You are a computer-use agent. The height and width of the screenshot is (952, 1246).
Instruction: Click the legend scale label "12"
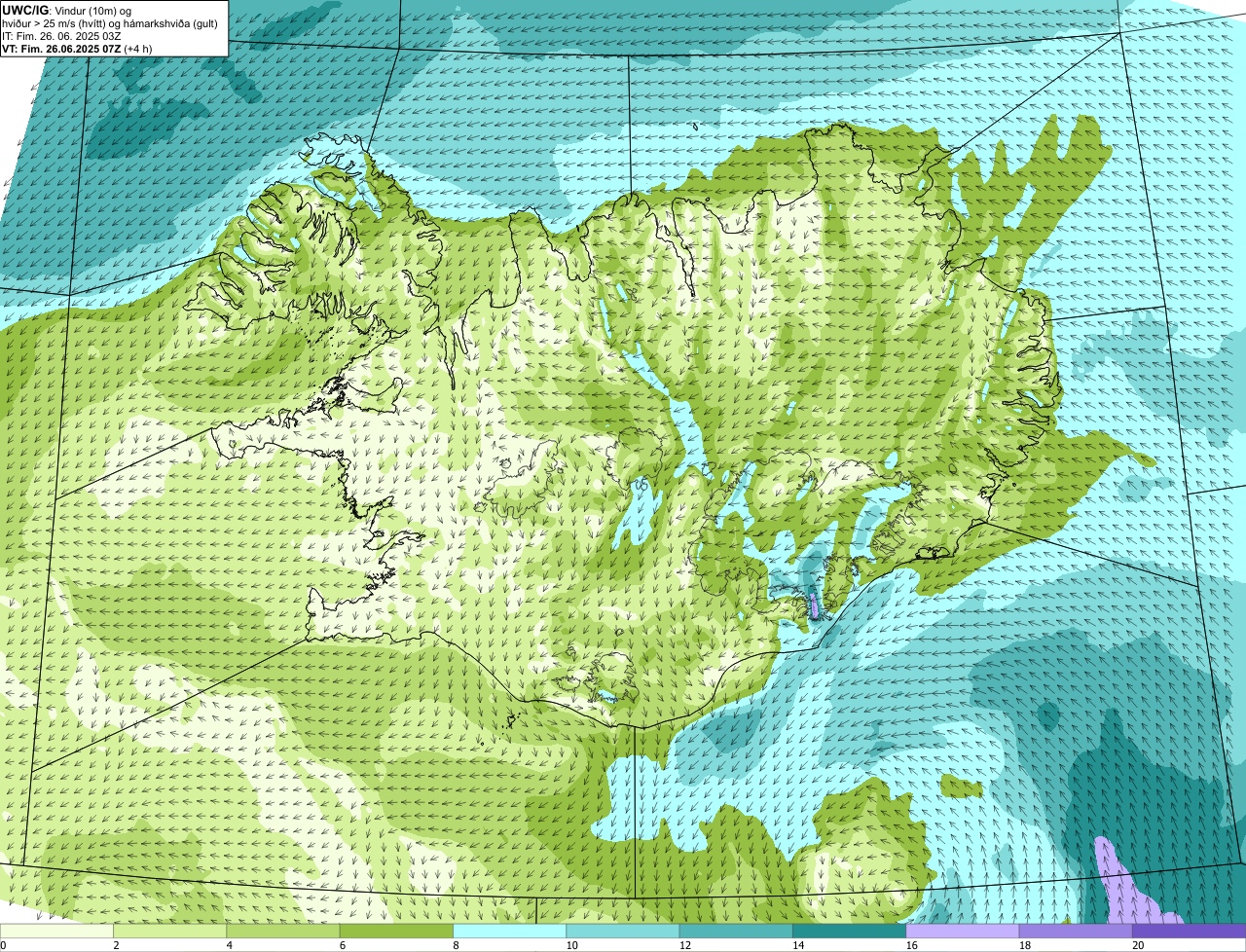click(685, 945)
